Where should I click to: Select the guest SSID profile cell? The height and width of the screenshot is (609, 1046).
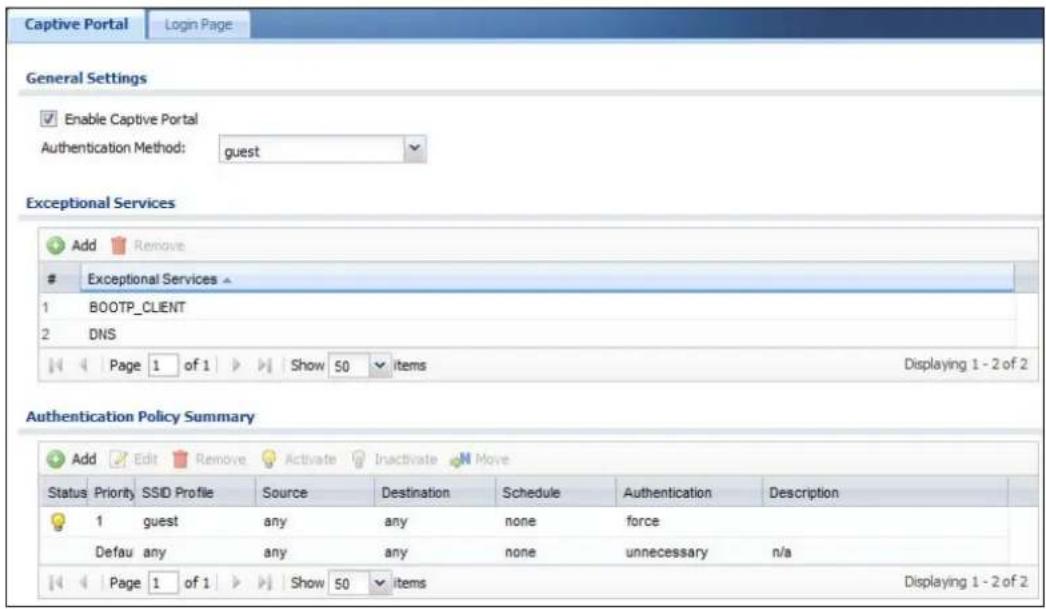(x=161, y=521)
